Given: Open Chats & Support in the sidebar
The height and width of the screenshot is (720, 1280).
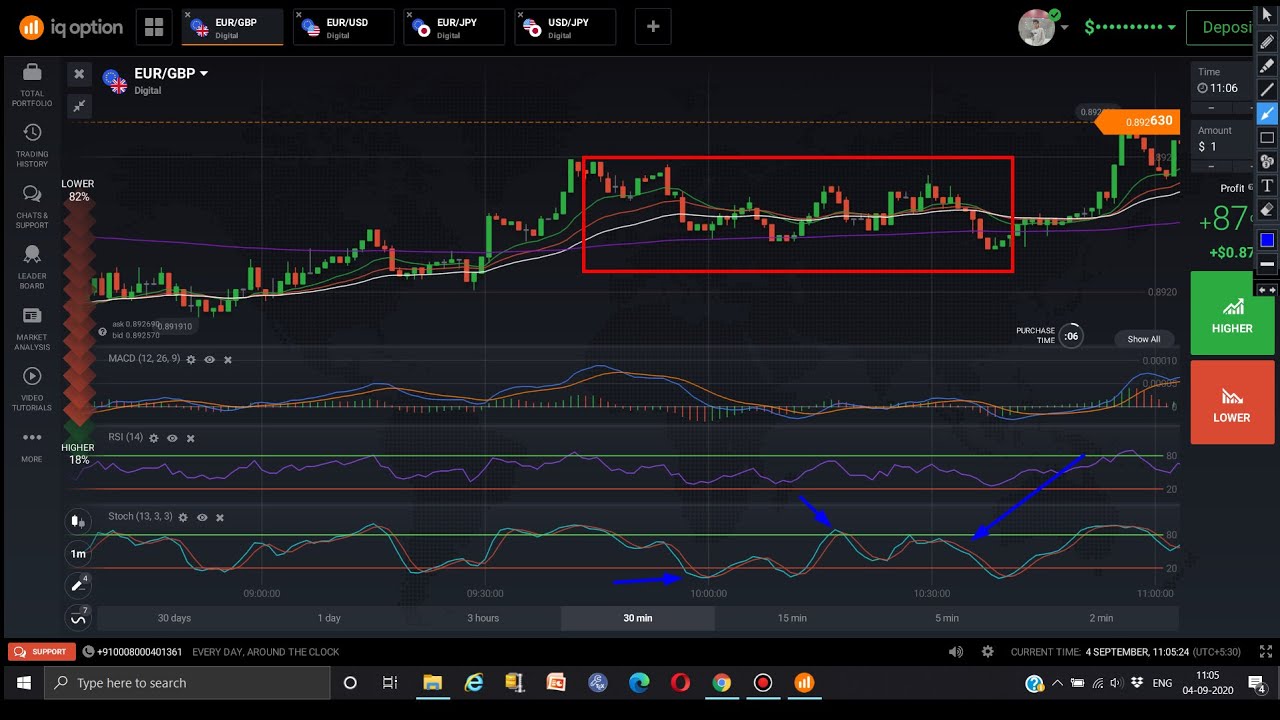Looking at the screenshot, I should click(x=31, y=206).
